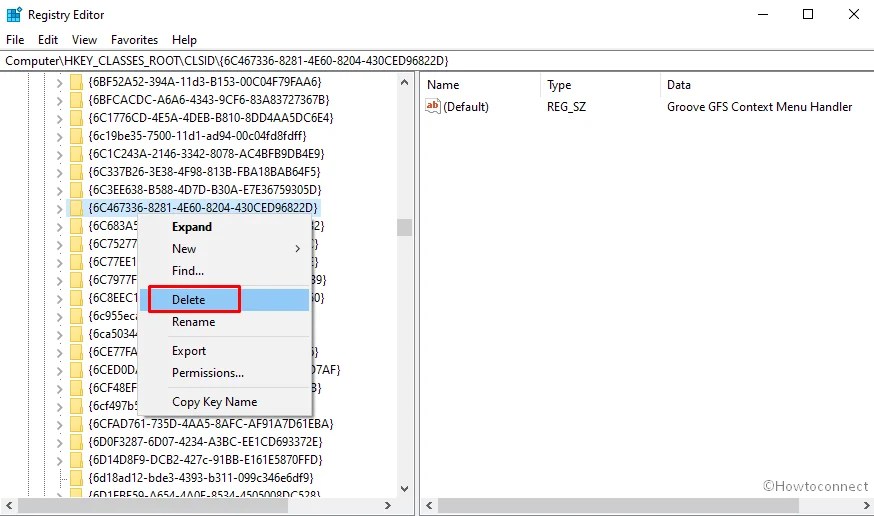This screenshot has width=874, height=516.
Task: Click the folder icon of {6C3EE638-B588-4D7D-B30A-E7E36759305D}
Action: [76, 190]
